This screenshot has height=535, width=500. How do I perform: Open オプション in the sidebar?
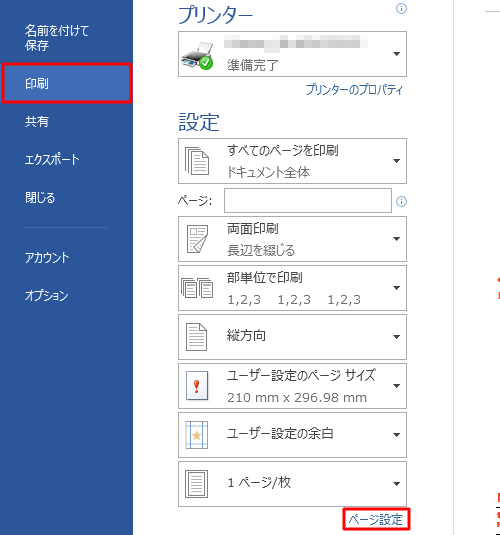[46, 295]
